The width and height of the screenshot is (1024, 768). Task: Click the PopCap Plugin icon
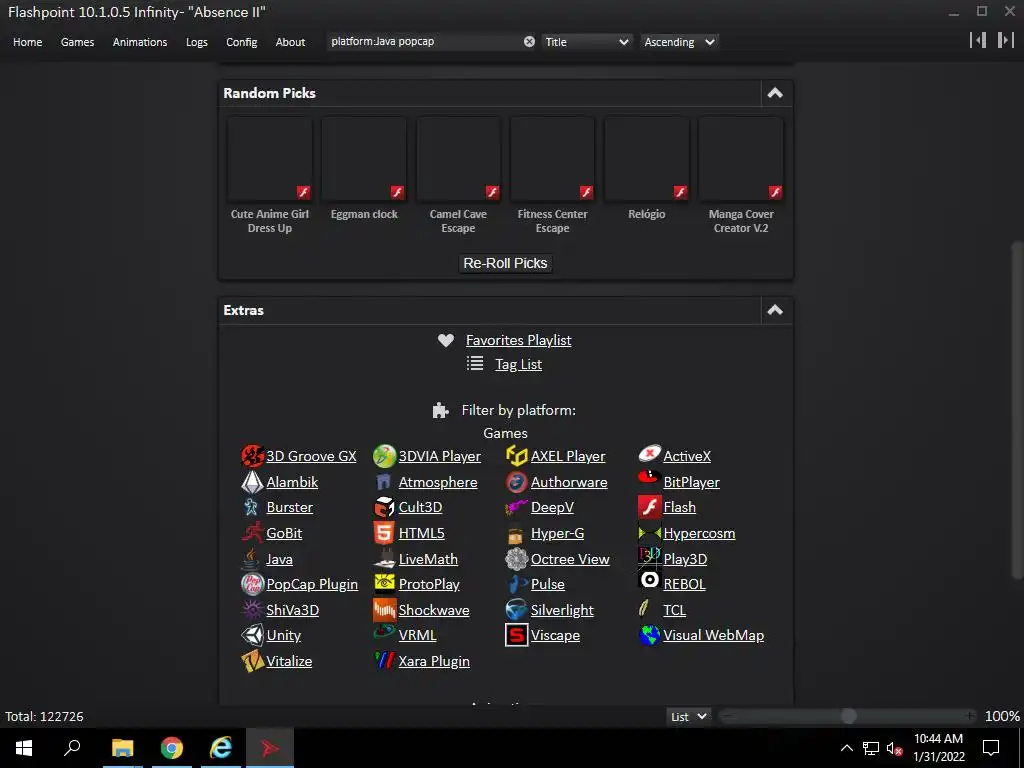252,584
